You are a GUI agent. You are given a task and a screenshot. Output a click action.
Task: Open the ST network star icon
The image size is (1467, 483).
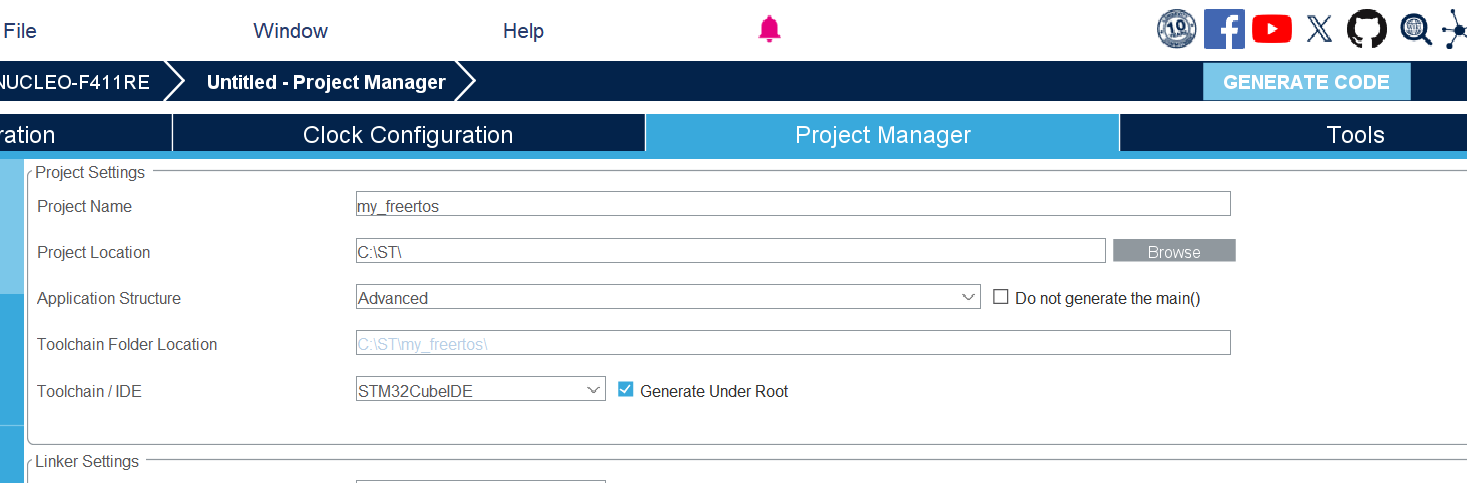pyautogui.click(x=1455, y=29)
